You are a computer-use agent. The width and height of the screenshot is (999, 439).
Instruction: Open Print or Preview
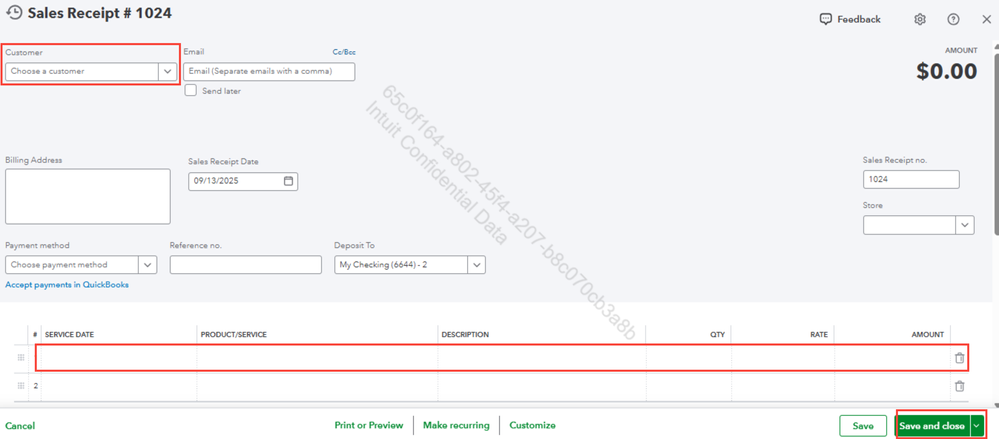pos(369,425)
